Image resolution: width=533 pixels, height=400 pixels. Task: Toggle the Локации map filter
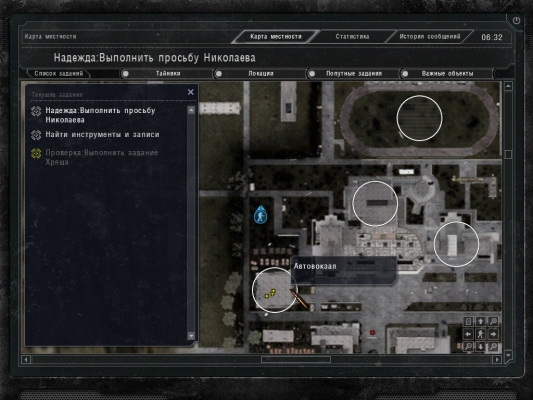[x=219, y=74]
